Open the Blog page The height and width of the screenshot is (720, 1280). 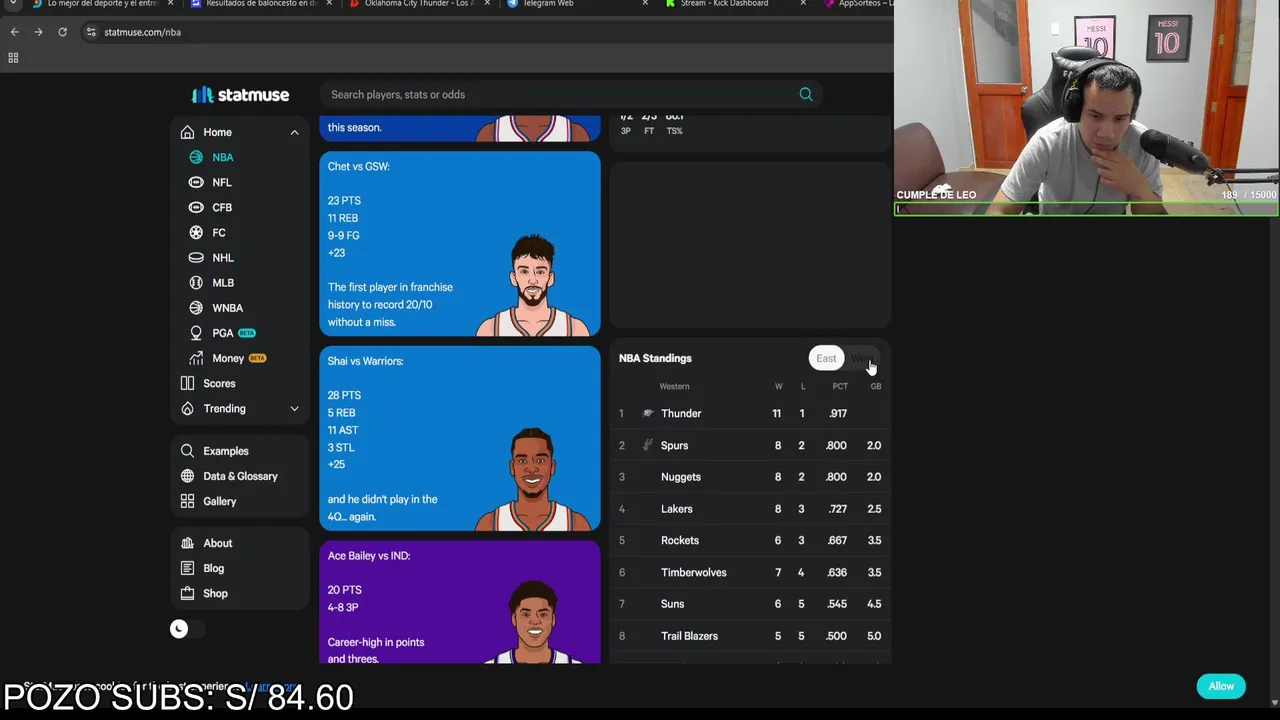pos(213,568)
